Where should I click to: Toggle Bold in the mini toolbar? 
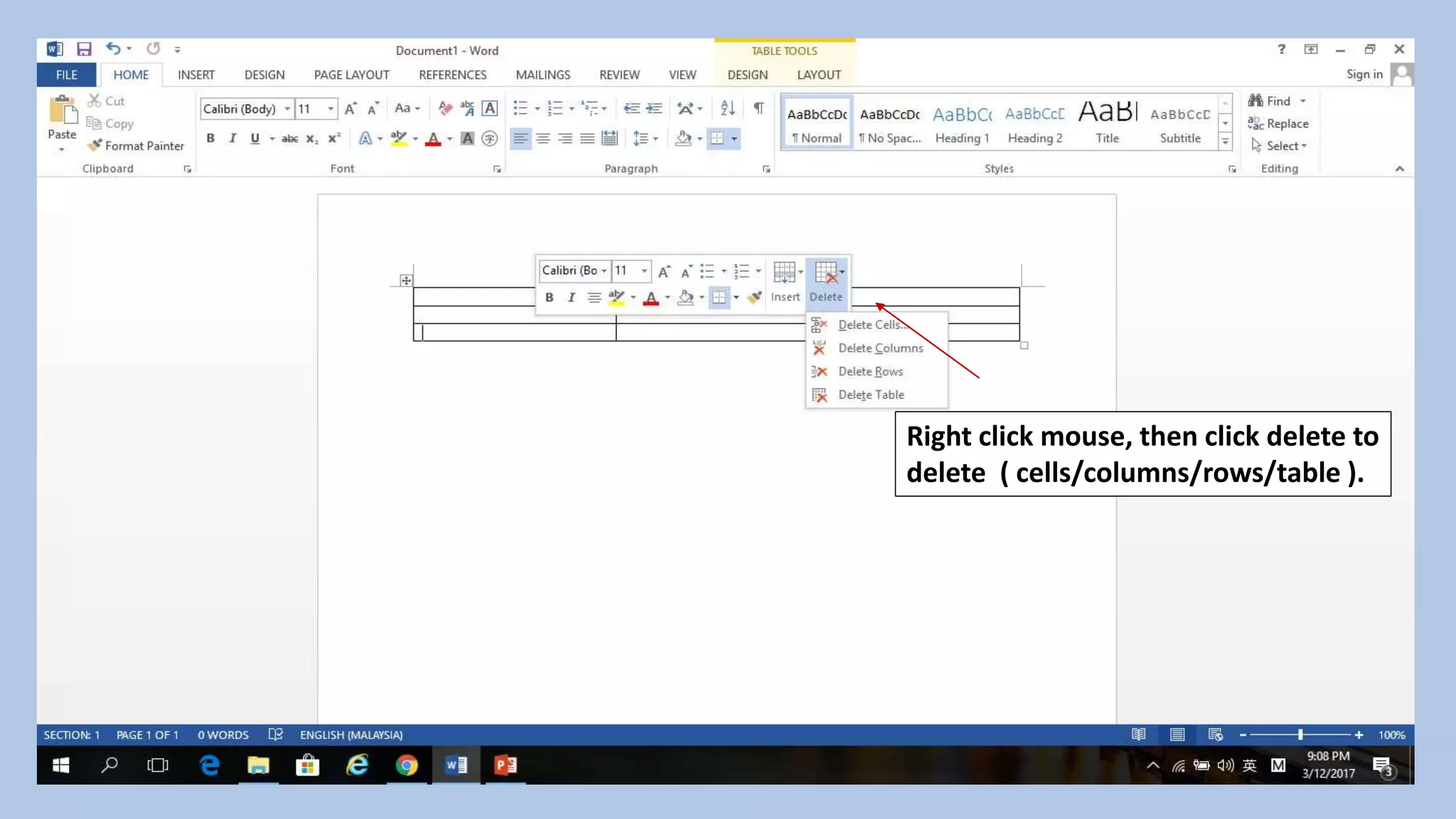[549, 297]
